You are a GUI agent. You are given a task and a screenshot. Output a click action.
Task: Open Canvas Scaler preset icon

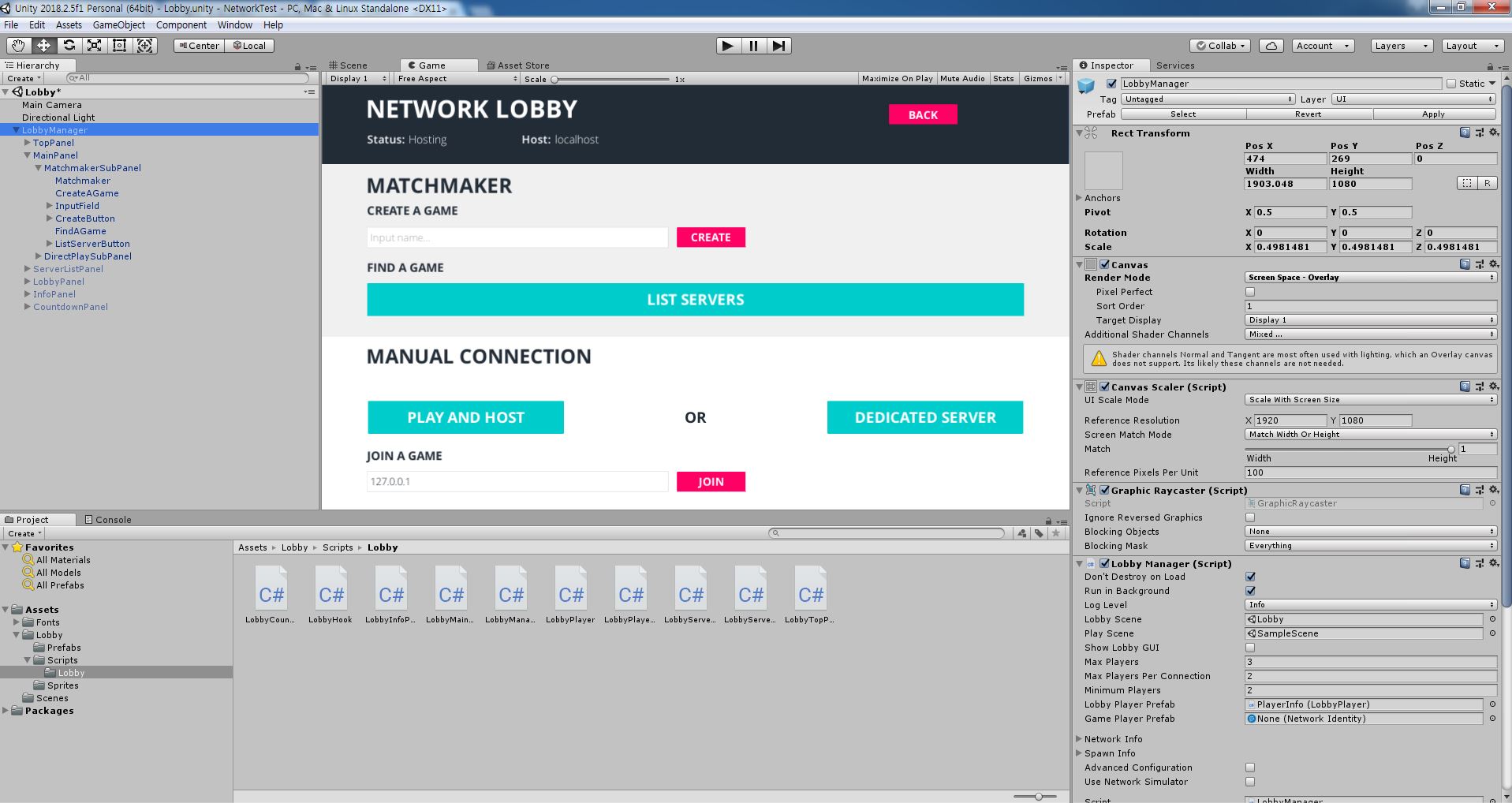pos(1479,387)
